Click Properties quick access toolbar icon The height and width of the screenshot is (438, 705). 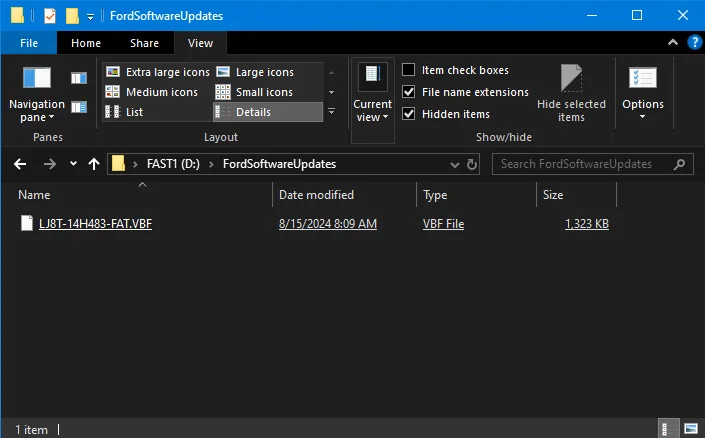(49, 16)
